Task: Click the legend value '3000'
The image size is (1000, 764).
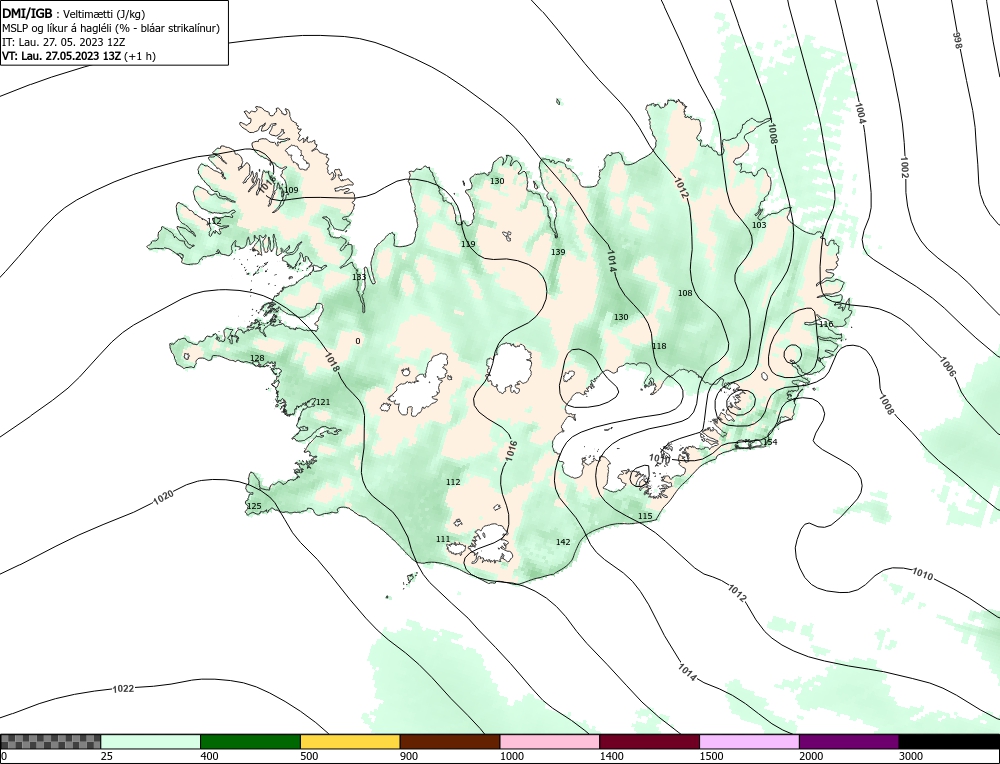Action: click(911, 756)
